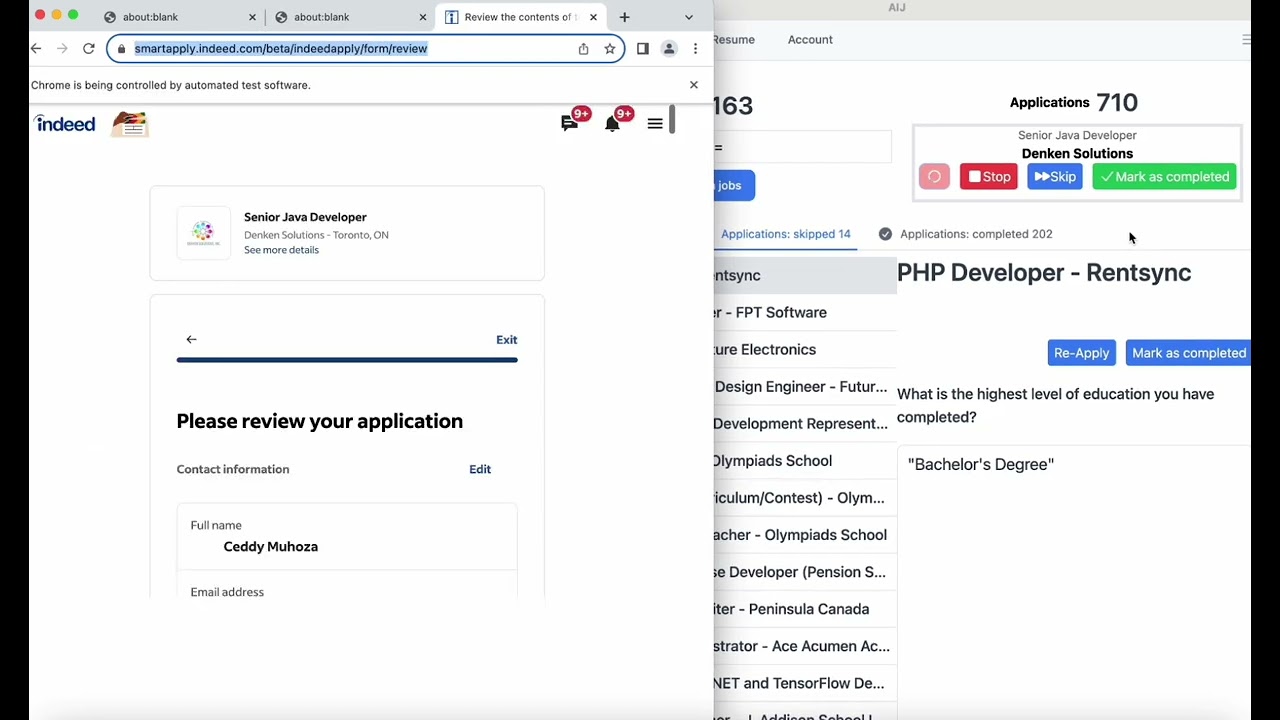The width and height of the screenshot is (1280, 720).
Task: Click the blue jobs button
Action: tap(734, 185)
